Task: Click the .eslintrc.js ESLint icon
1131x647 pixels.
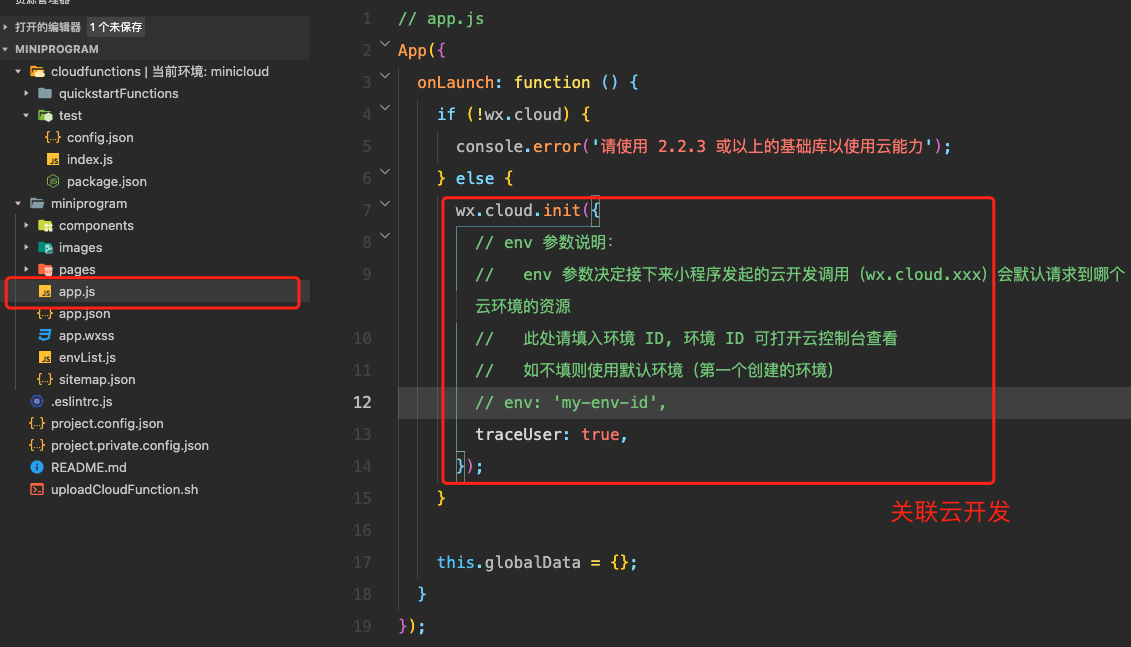Action: click(37, 401)
